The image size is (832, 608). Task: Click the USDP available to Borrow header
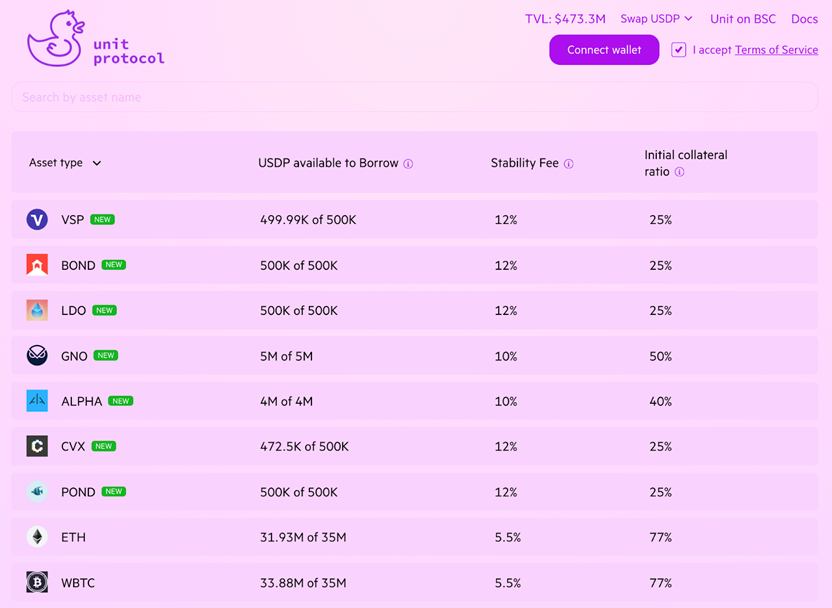click(x=328, y=163)
